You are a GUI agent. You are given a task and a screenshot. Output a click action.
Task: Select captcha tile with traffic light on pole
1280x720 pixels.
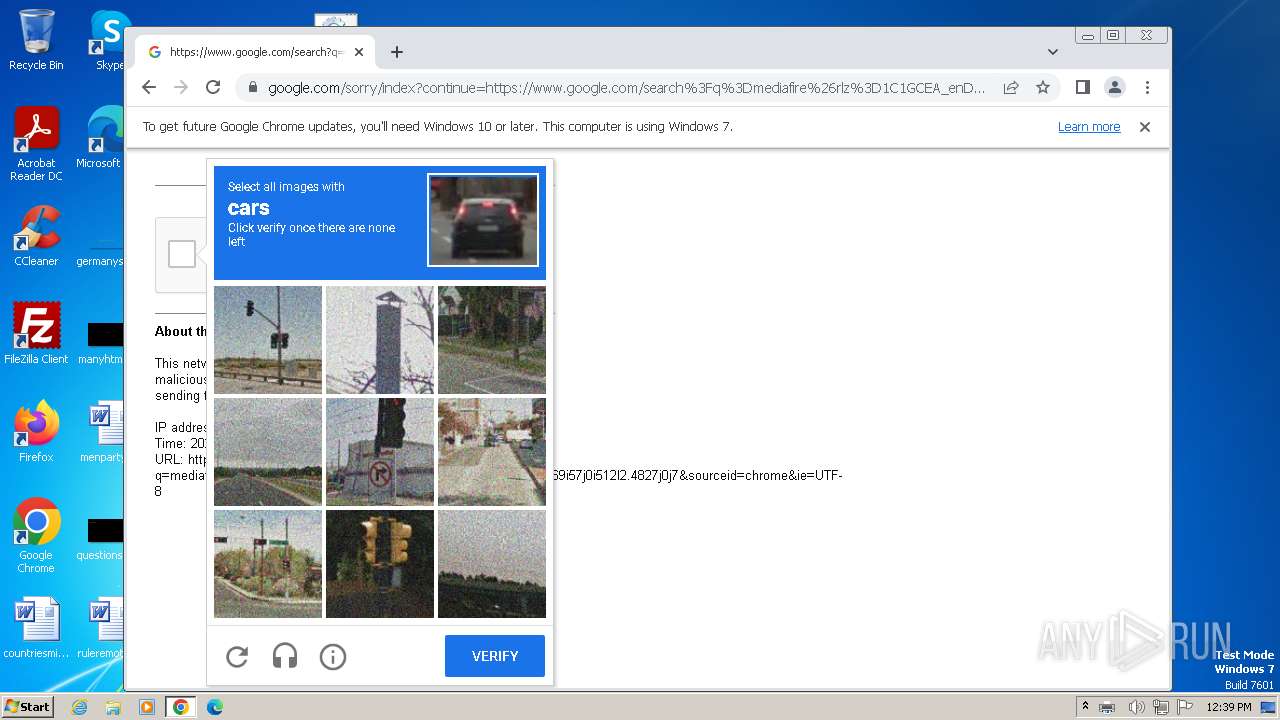click(x=268, y=340)
